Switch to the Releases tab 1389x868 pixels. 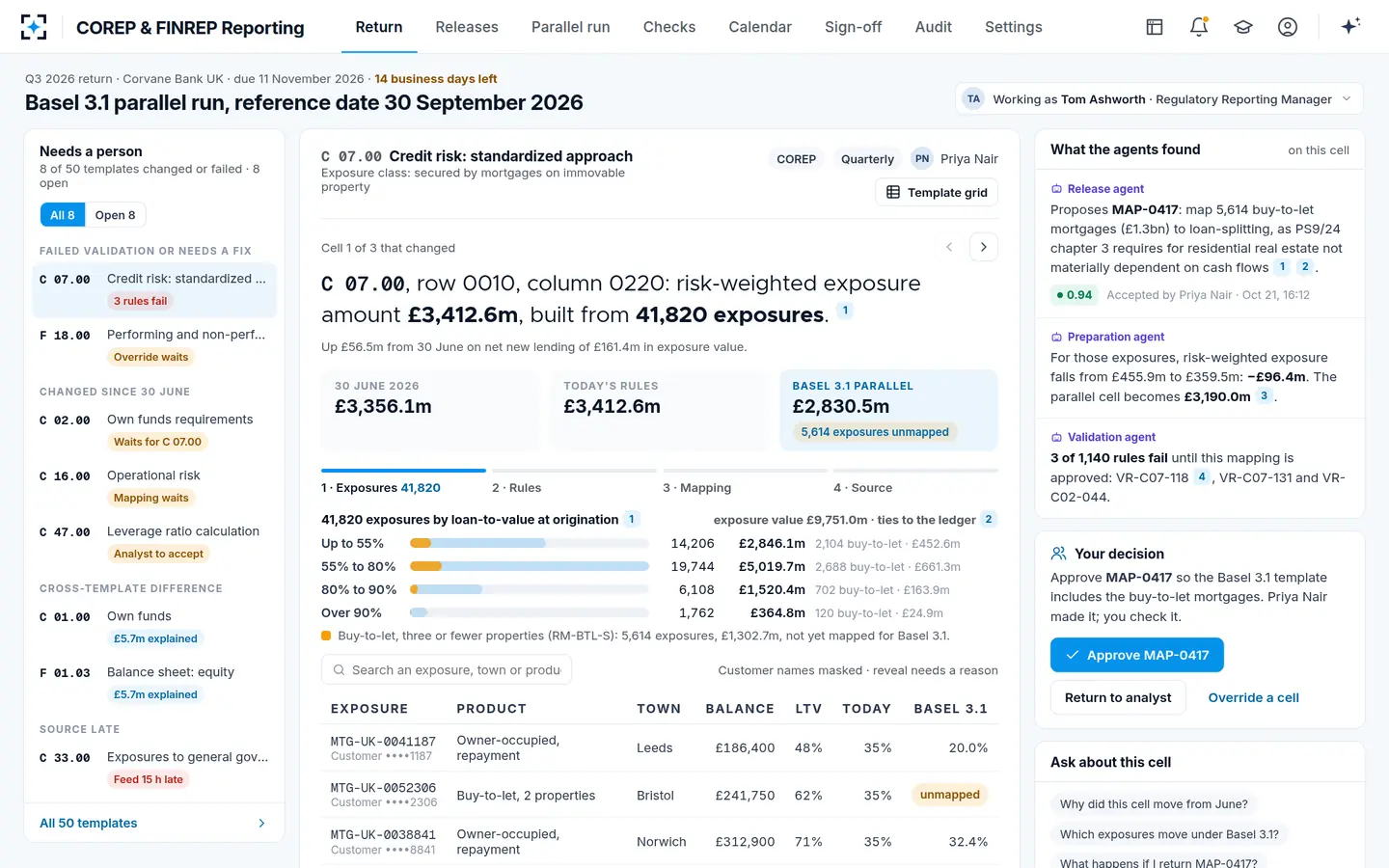pyautogui.click(x=467, y=27)
